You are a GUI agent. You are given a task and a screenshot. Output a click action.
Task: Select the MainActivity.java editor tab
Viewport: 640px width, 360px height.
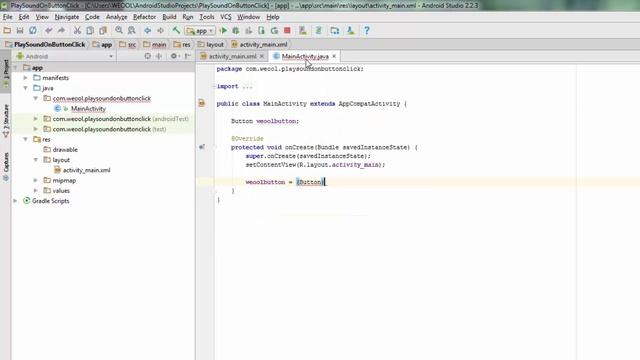(x=304, y=56)
